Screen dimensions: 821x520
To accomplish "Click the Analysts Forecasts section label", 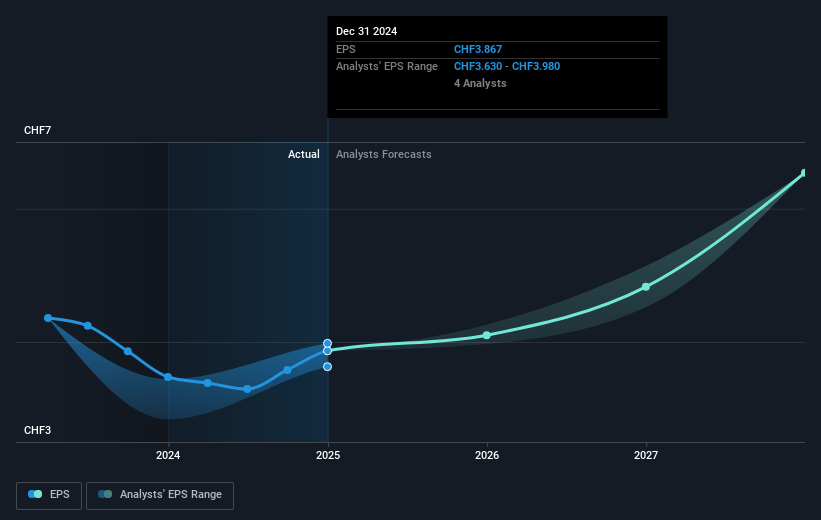I will (384, 154).
